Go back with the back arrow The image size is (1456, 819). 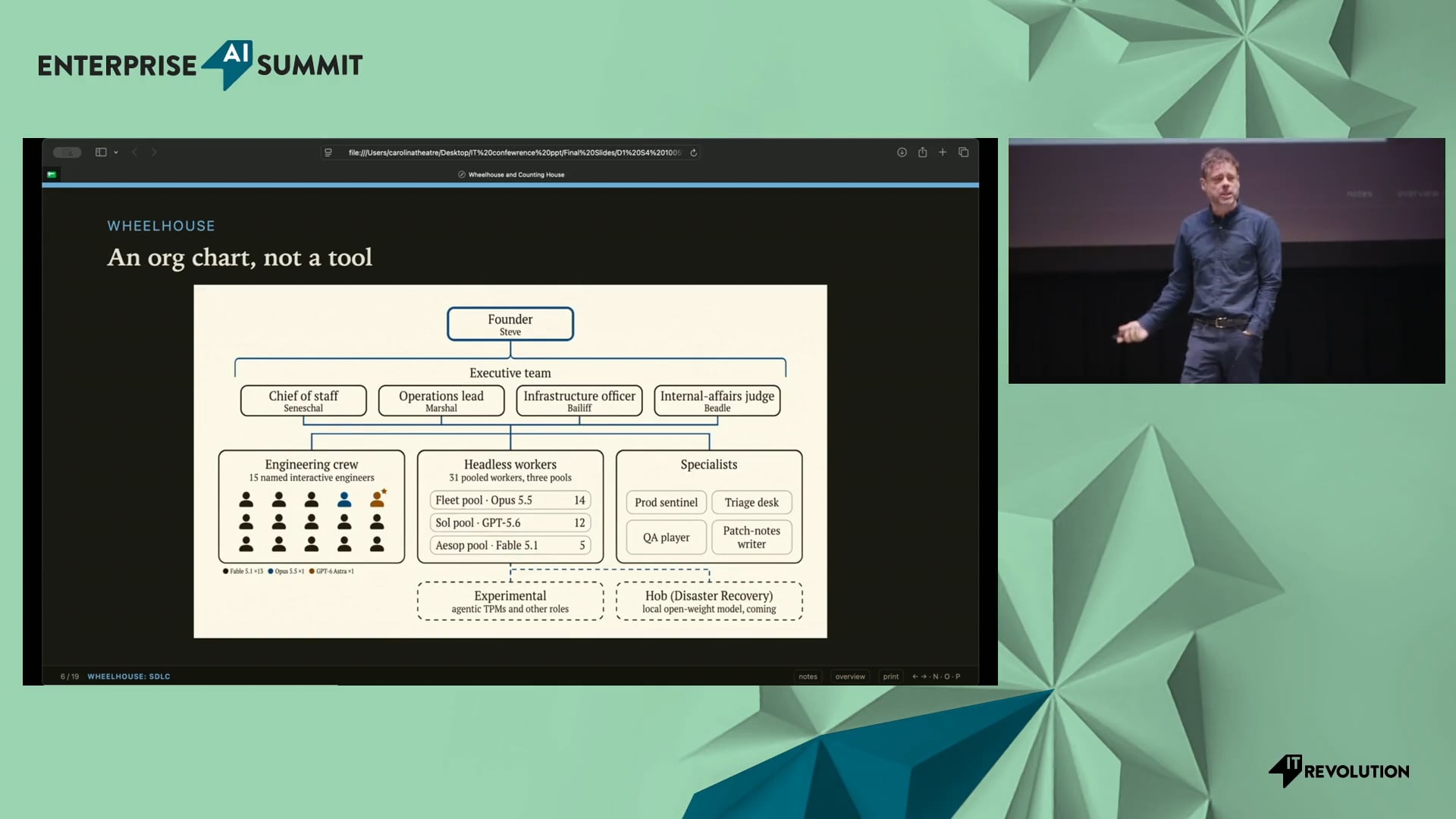click(x=135, y=152)
